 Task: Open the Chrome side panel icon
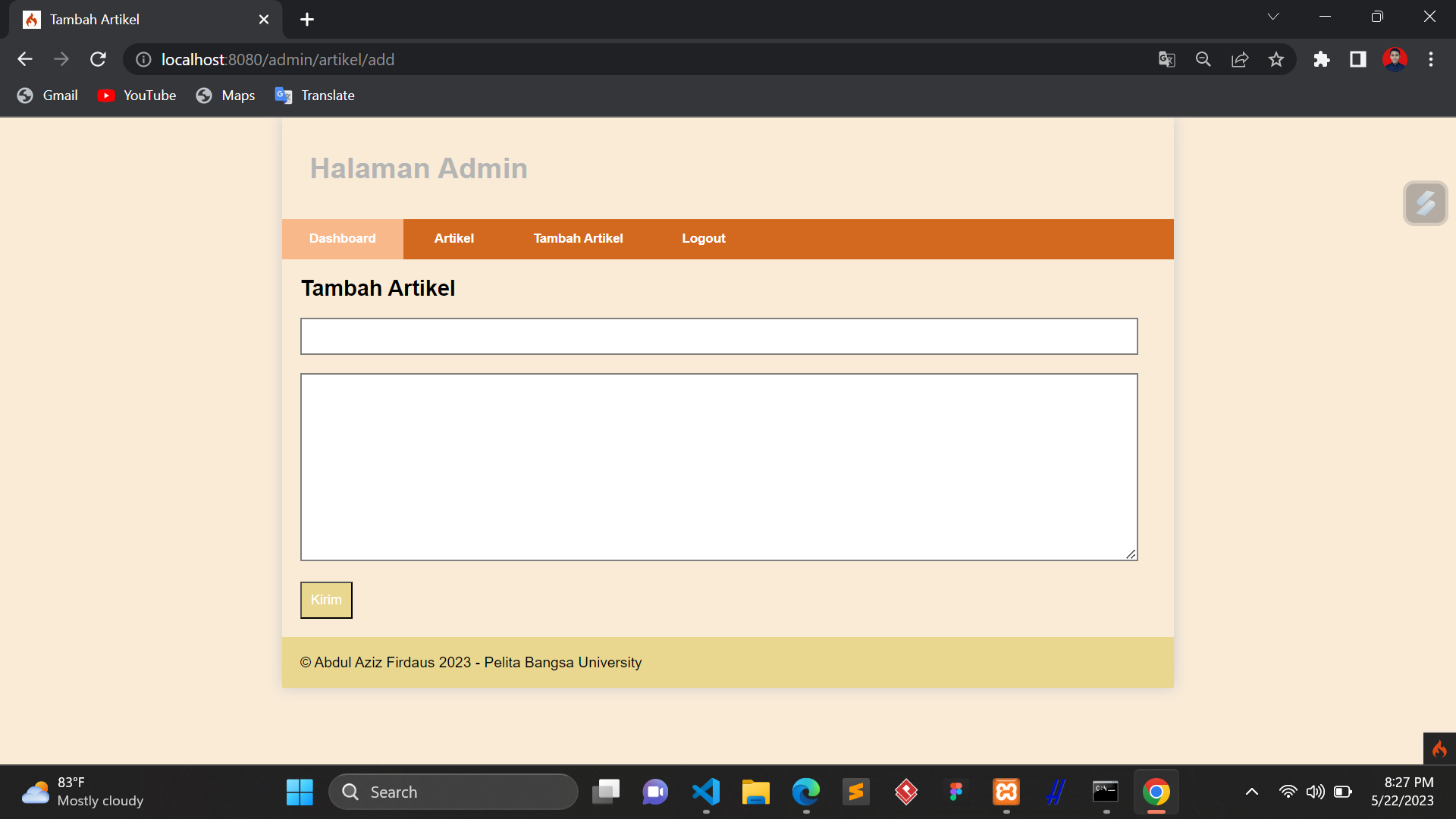(x=1358, y=59)
